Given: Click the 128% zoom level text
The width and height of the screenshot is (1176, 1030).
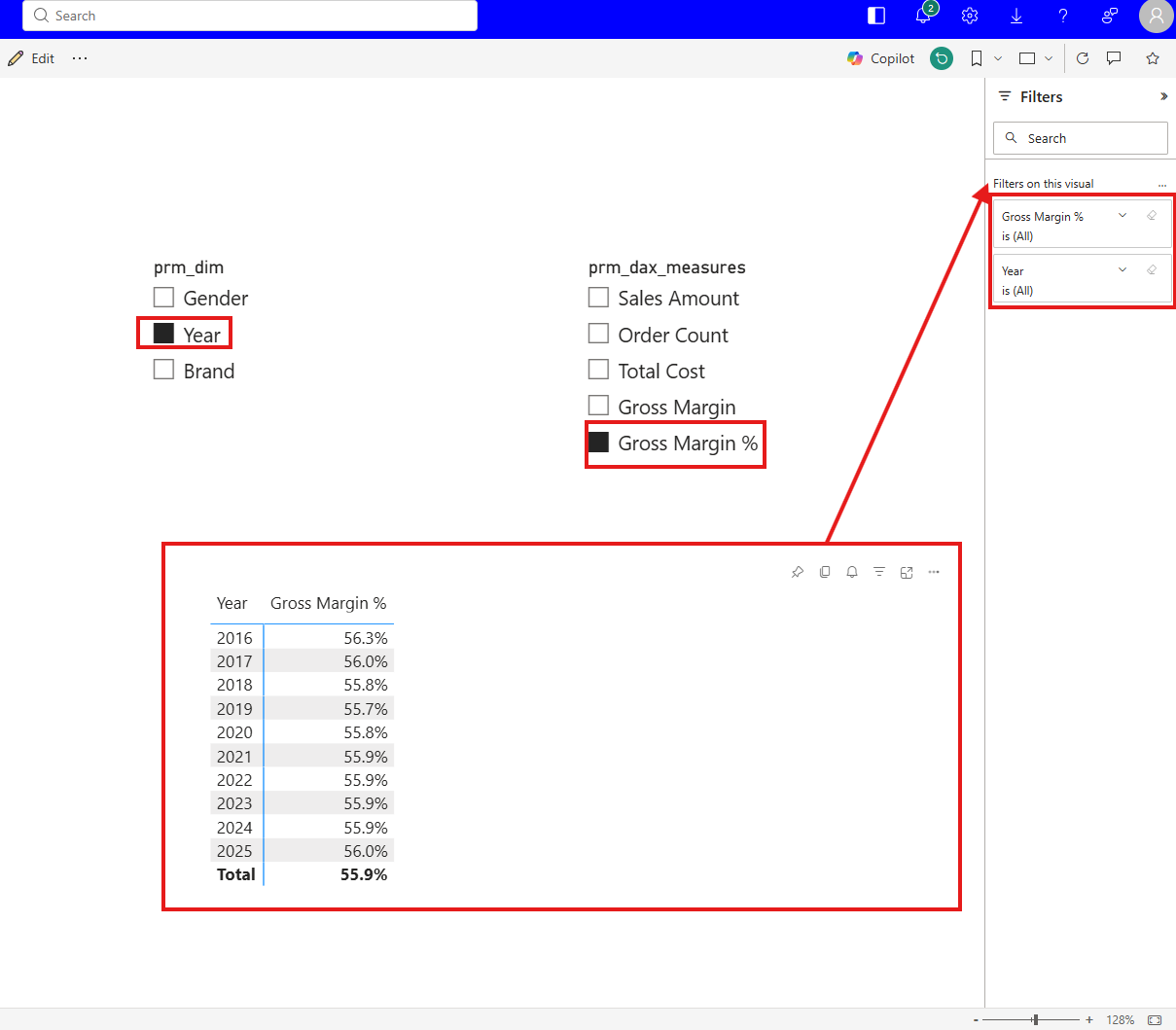Looking at the screenshot, I should click(1121, 1020).
